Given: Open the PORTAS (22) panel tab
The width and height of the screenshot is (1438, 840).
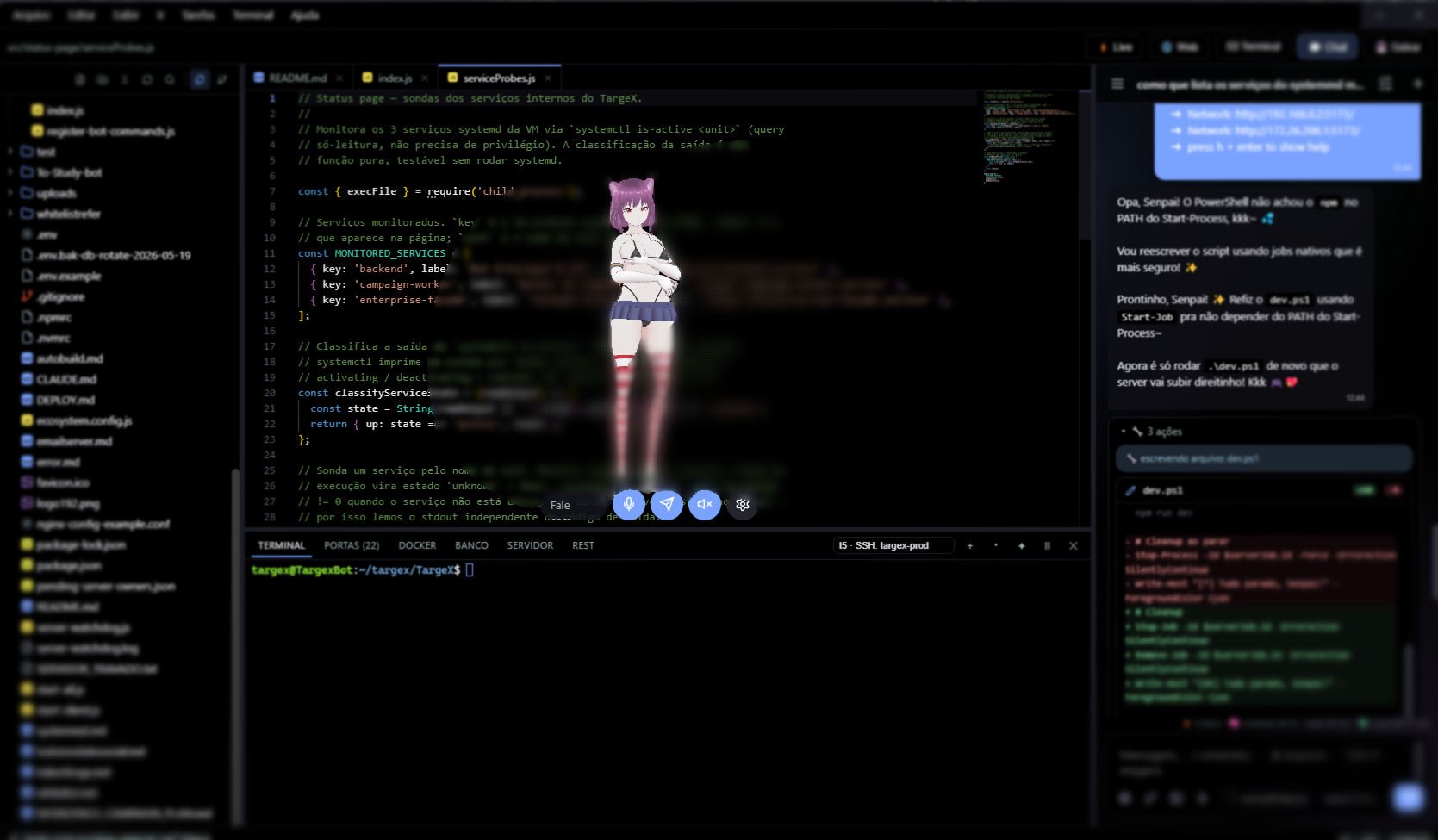Looking at the screenshot, I should (352, 545).
